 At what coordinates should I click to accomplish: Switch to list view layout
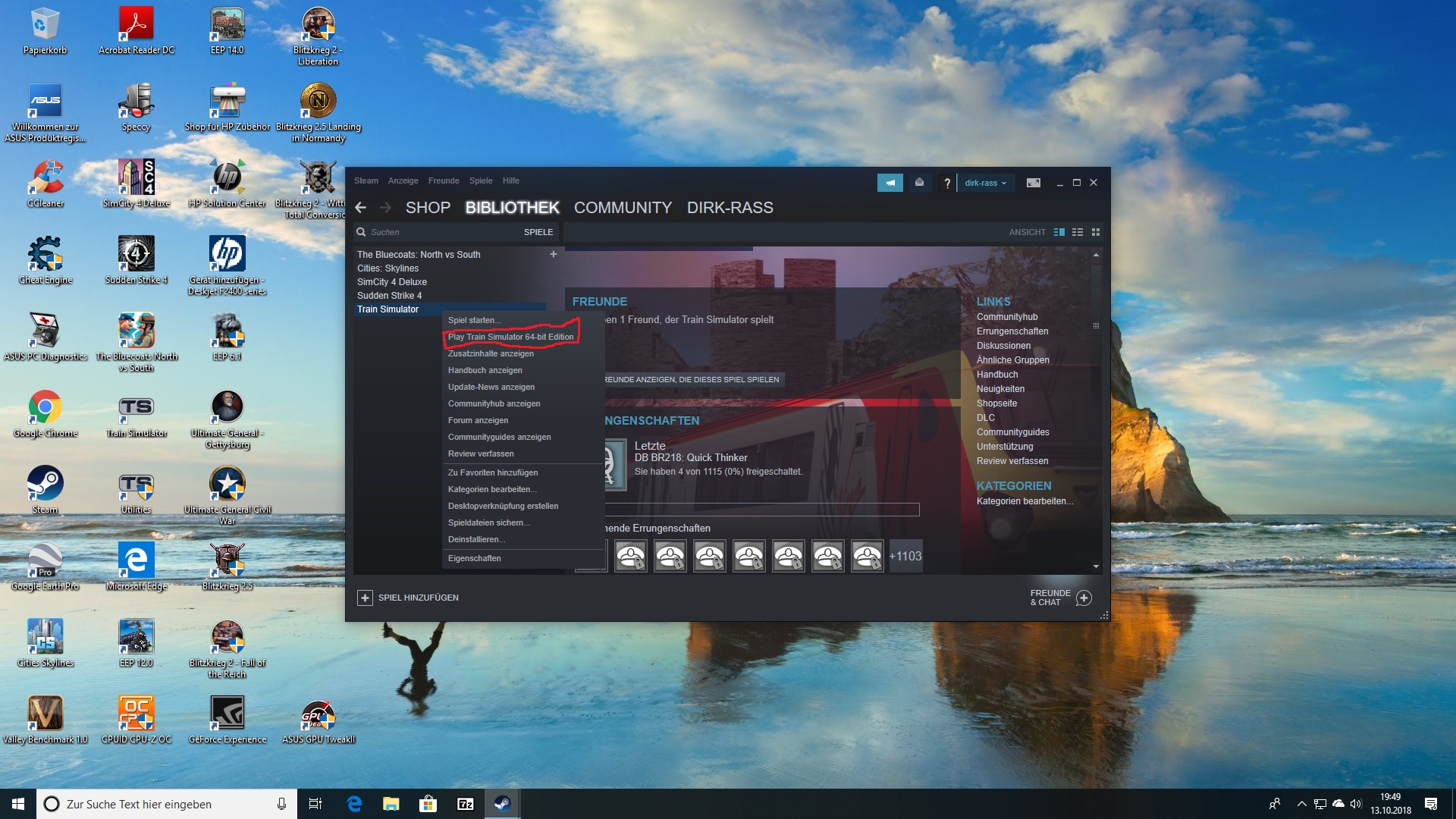[x=1078, y=232]
